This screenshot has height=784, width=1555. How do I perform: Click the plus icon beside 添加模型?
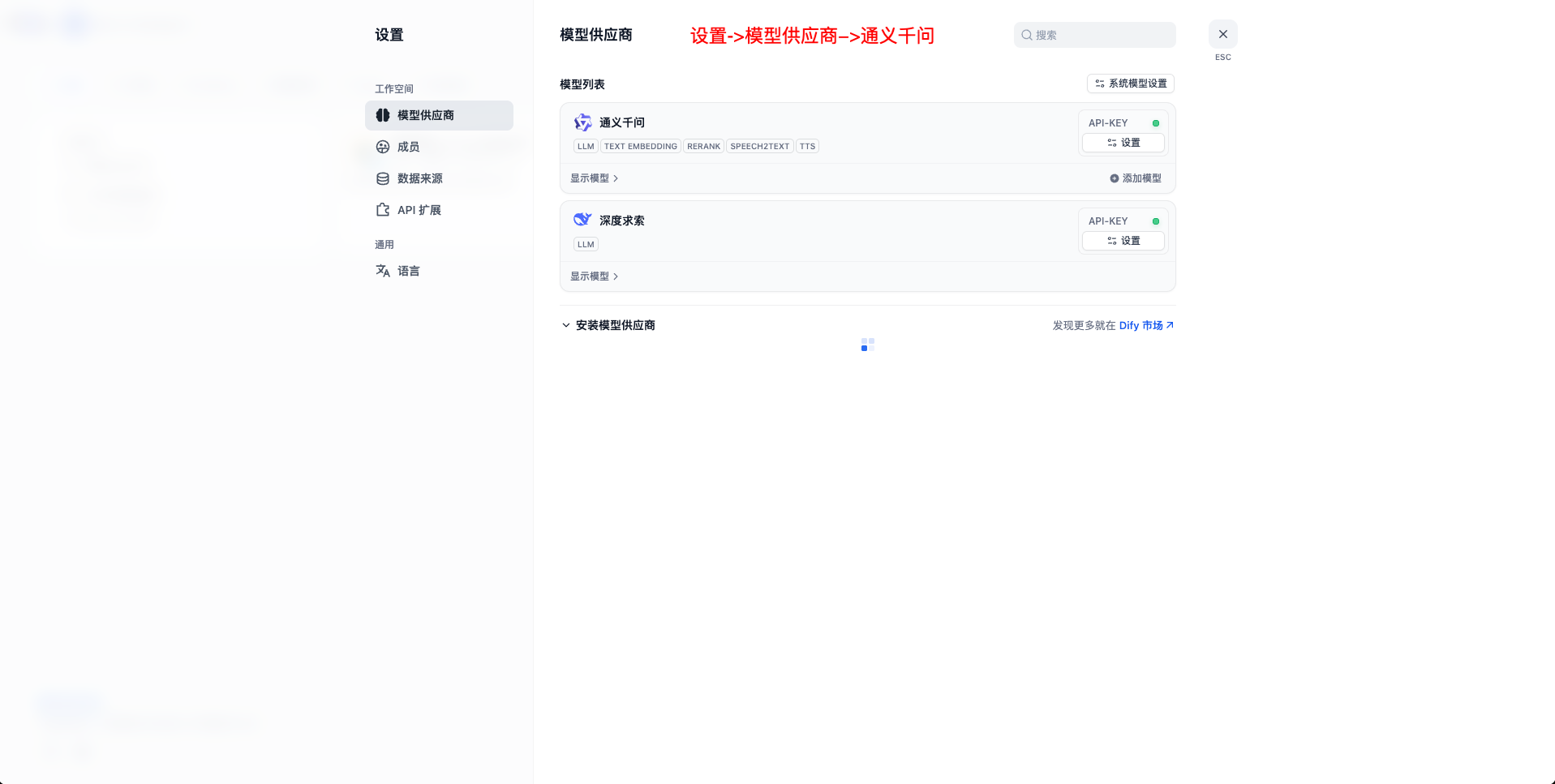pyautogui.click(x=1115, y=178)
